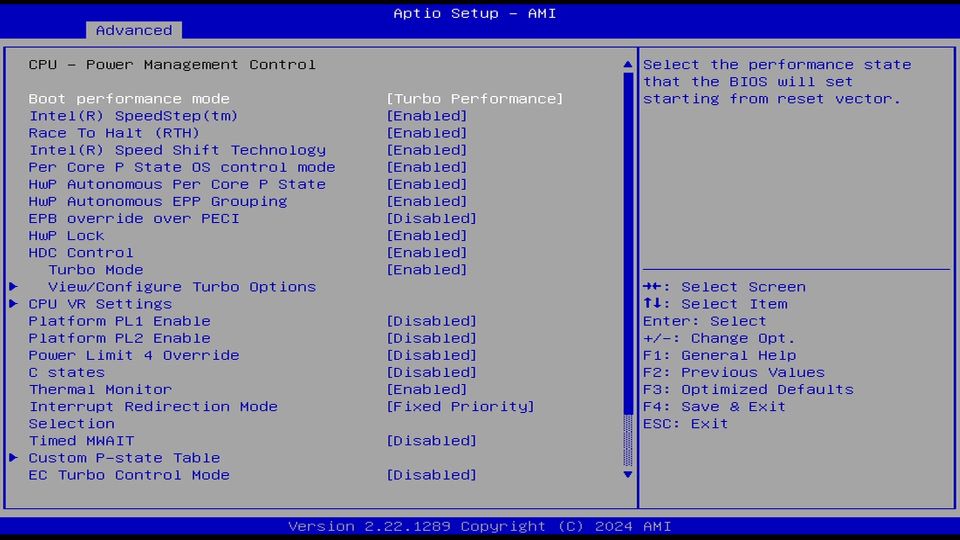Toggle Speed Shift Technology Enabled value
Image resolution: width=960 pixels, height=540 pixels.
click(427, 150)
